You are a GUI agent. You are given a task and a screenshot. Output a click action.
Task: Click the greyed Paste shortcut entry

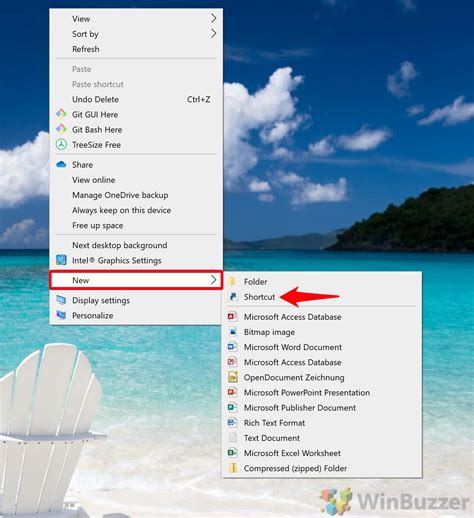click(x=136, y=84)
